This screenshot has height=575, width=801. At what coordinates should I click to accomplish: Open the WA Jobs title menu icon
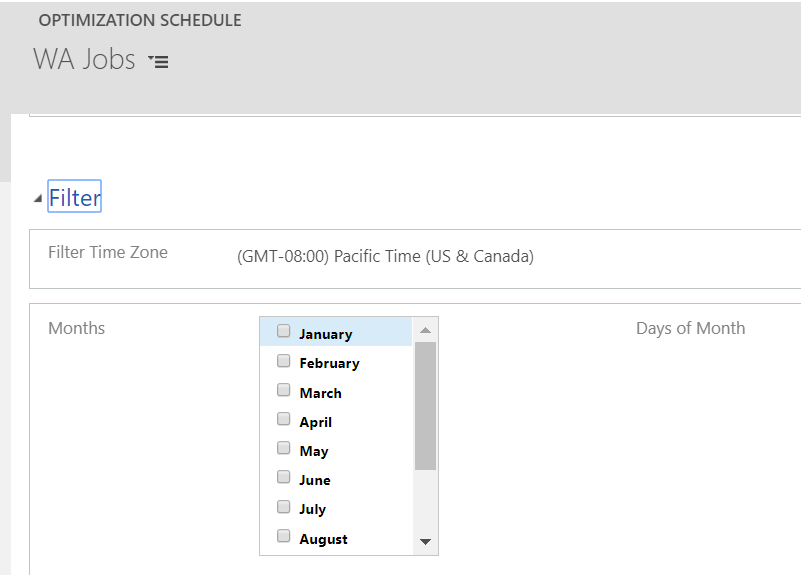(158, 61)
